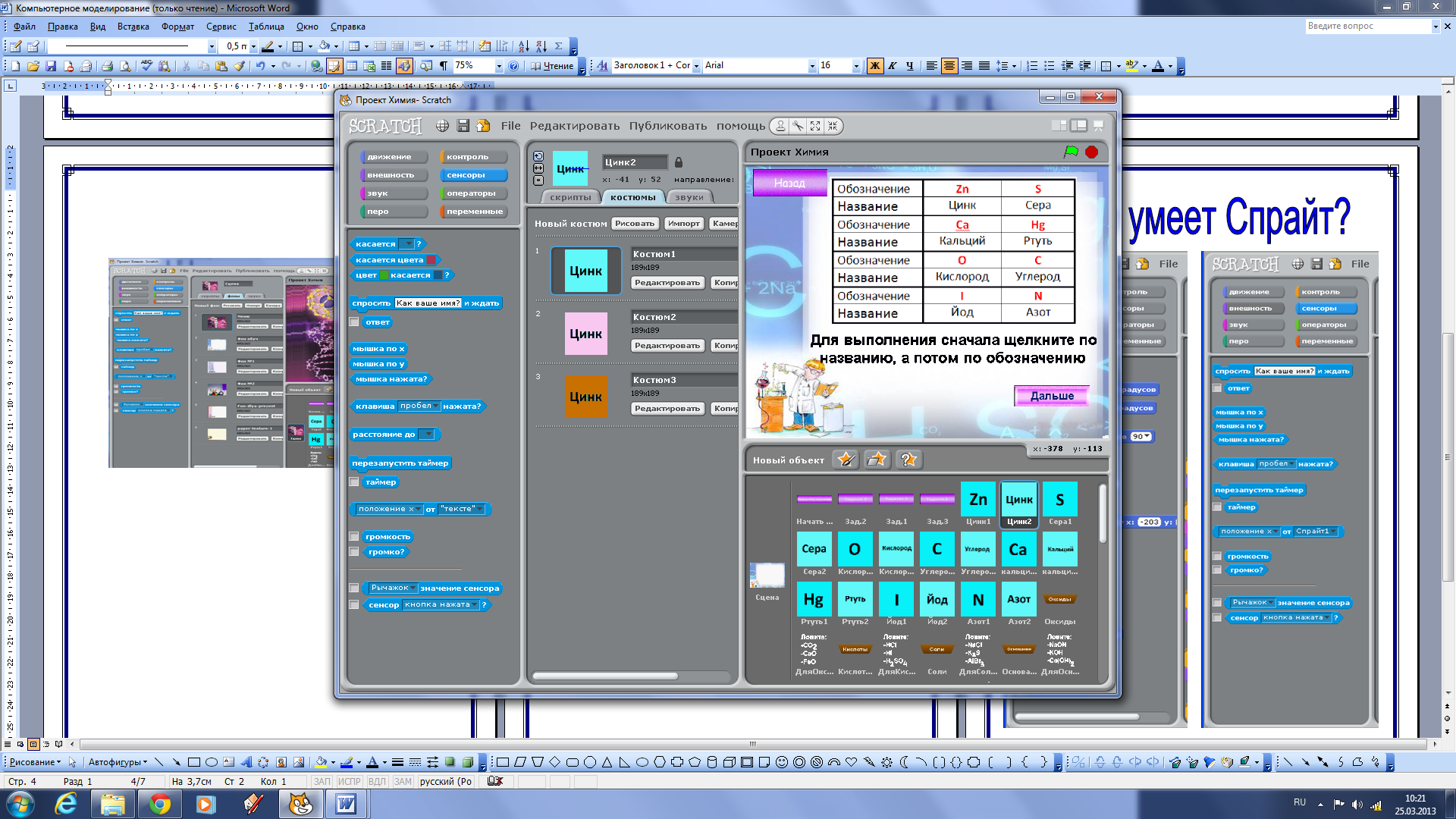
Task: Click the Назад button on the stage
Action: [789, 183]
